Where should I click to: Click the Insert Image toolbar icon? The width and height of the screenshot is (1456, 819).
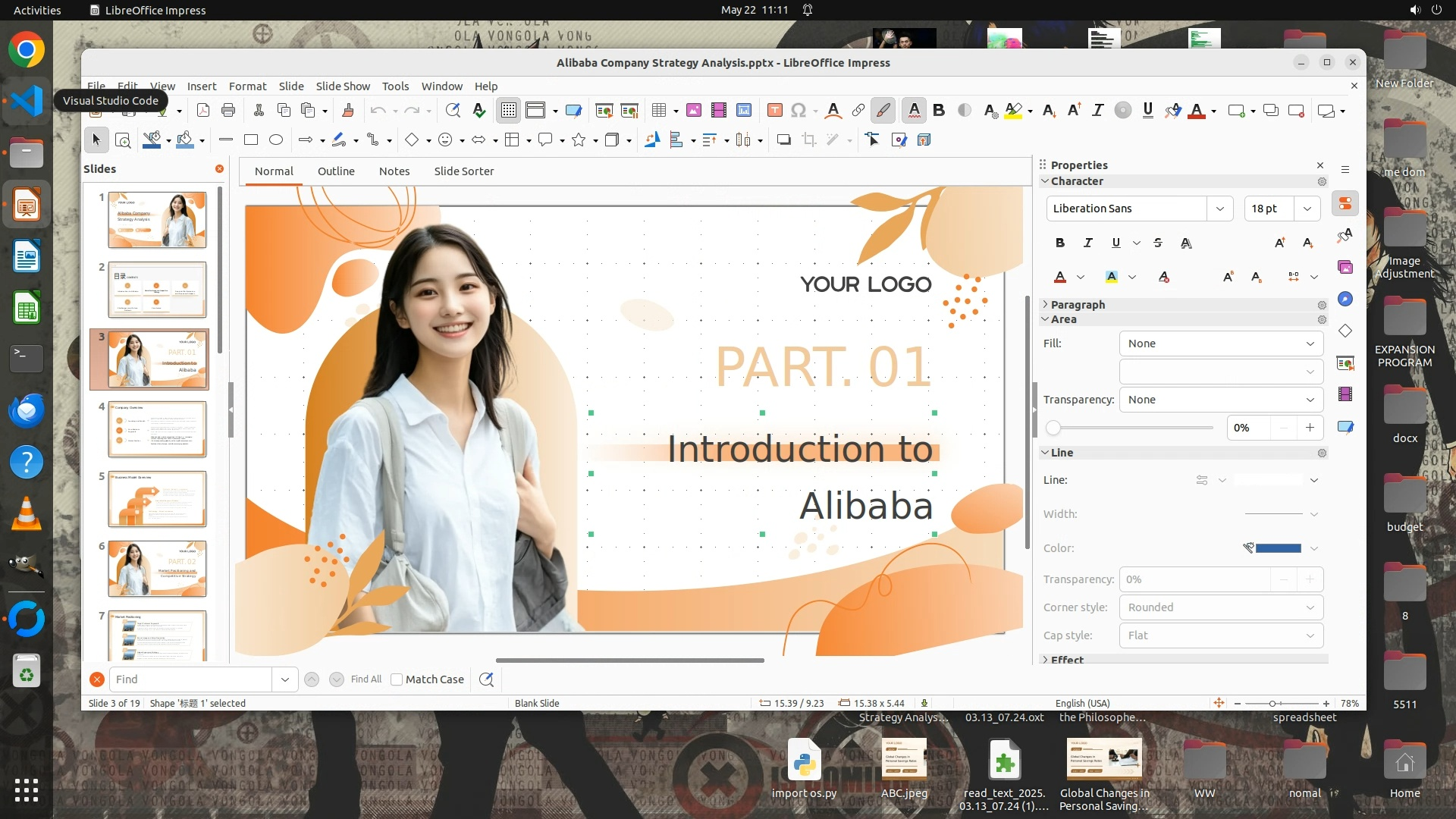(x=693, y=111)
